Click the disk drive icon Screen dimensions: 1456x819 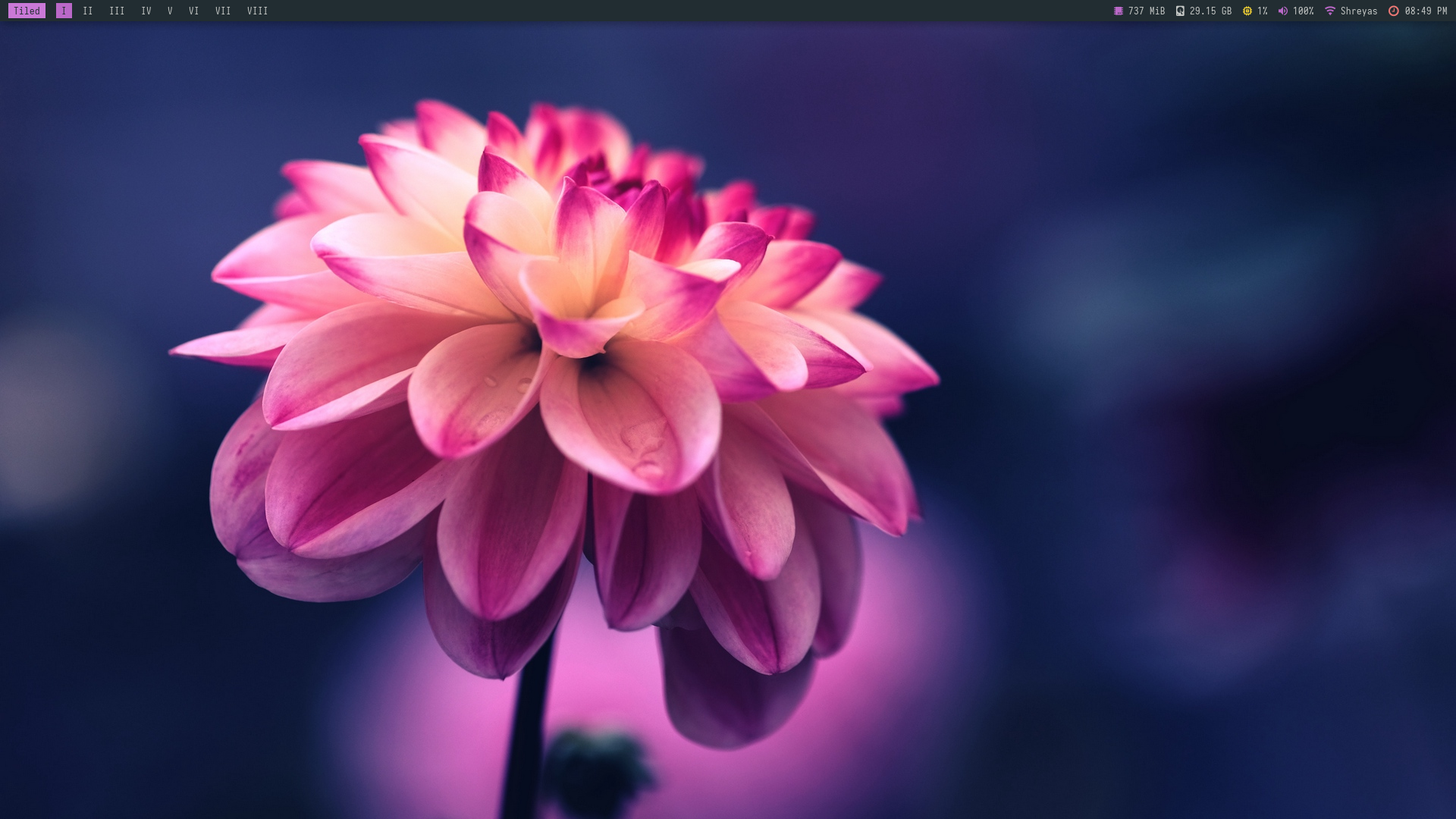(1180, 11)
